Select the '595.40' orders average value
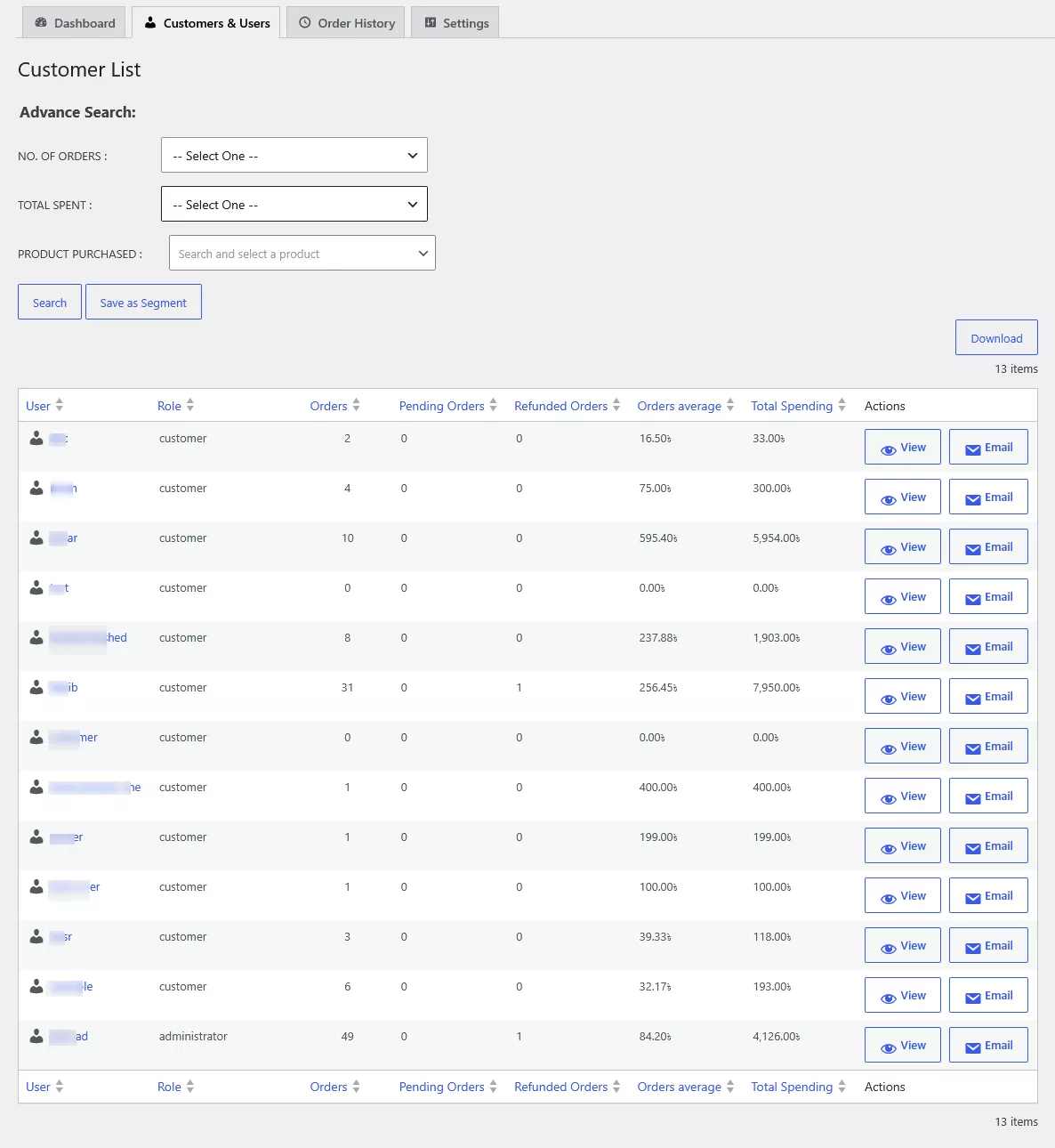Screen dimensions: 1055x1148 (658, 538)
